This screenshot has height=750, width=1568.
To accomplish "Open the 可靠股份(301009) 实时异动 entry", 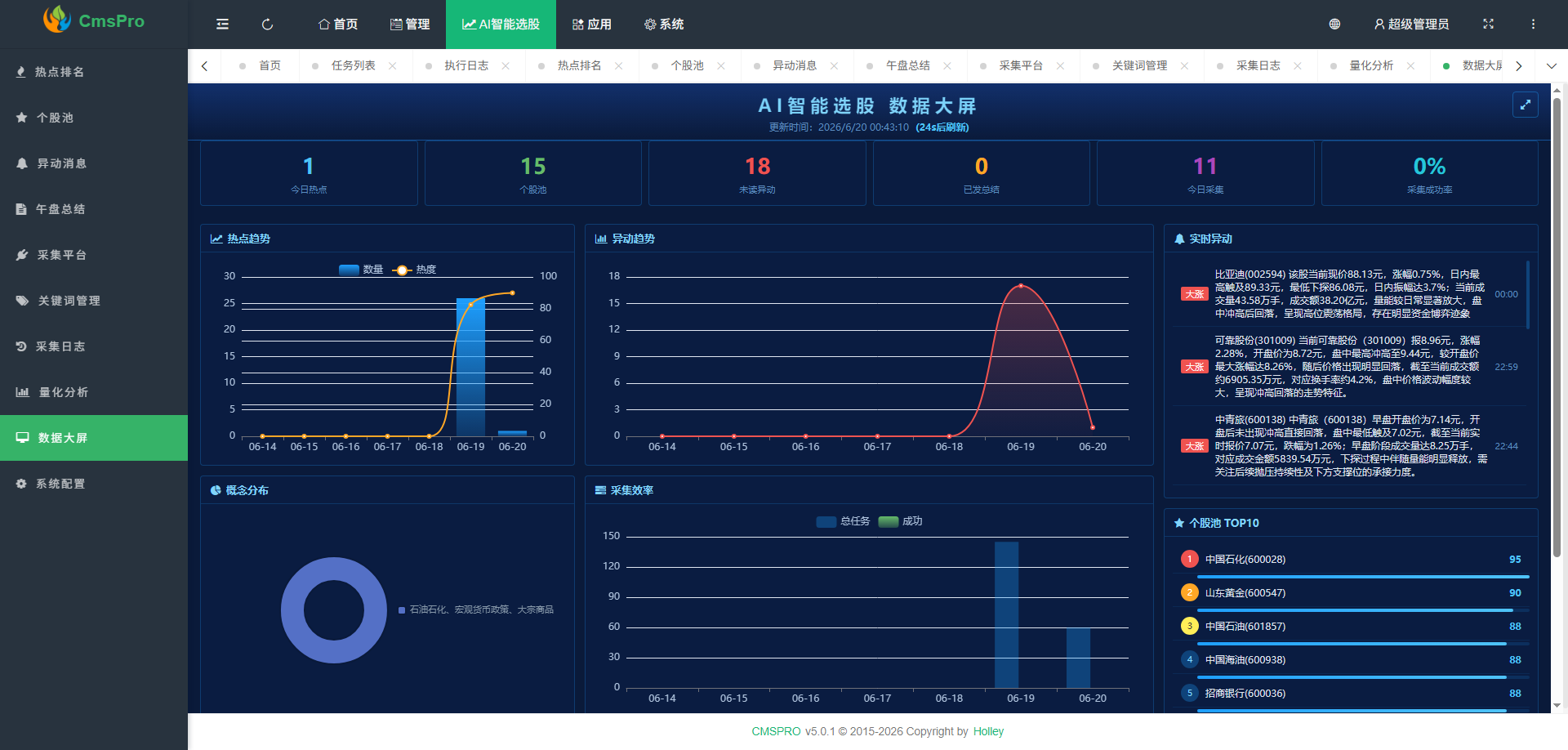I will pyautogui.click(x=1349, y=367).
